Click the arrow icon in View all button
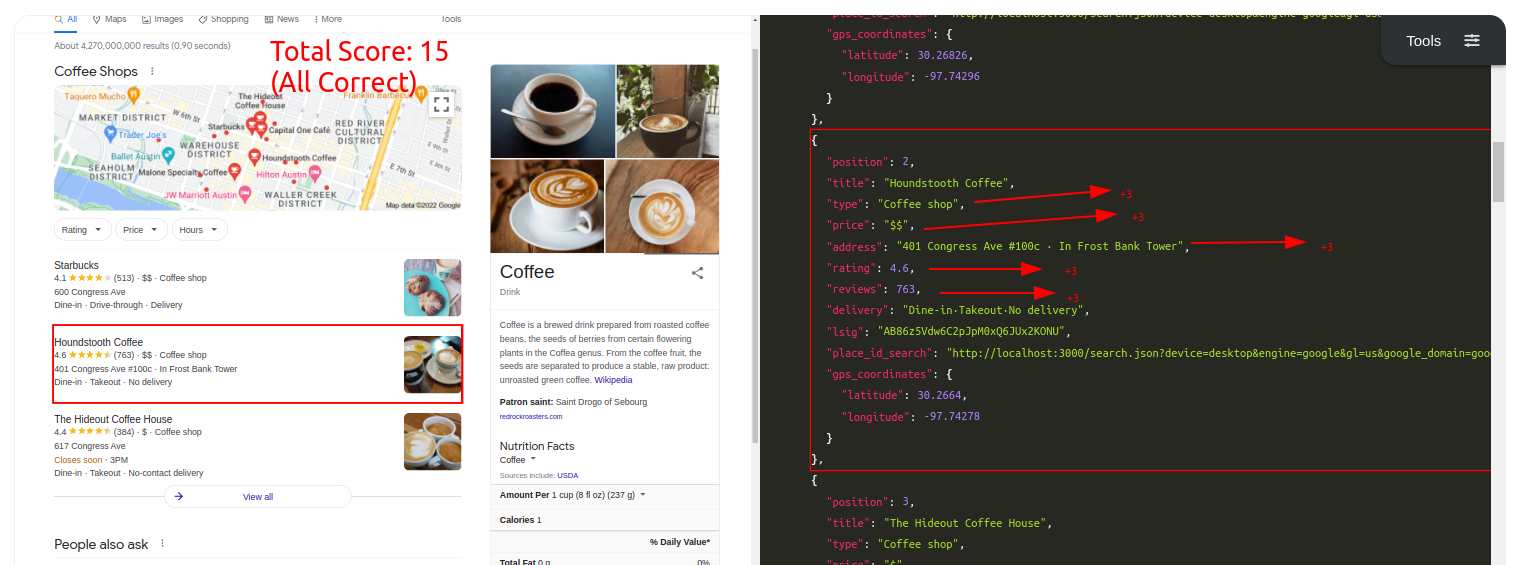 point(178,496)
